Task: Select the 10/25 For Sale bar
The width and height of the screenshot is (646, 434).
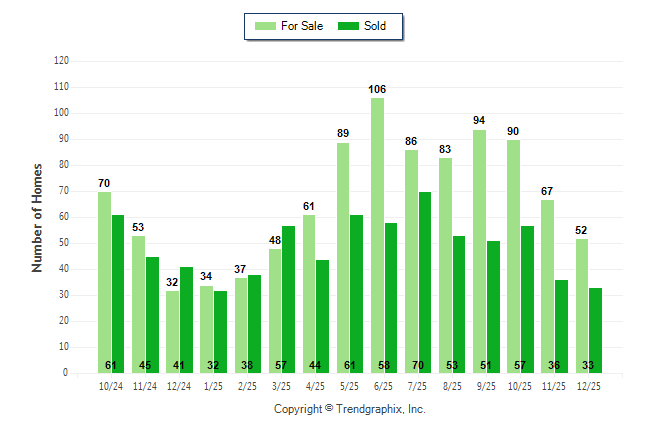Action: point(514,256)
